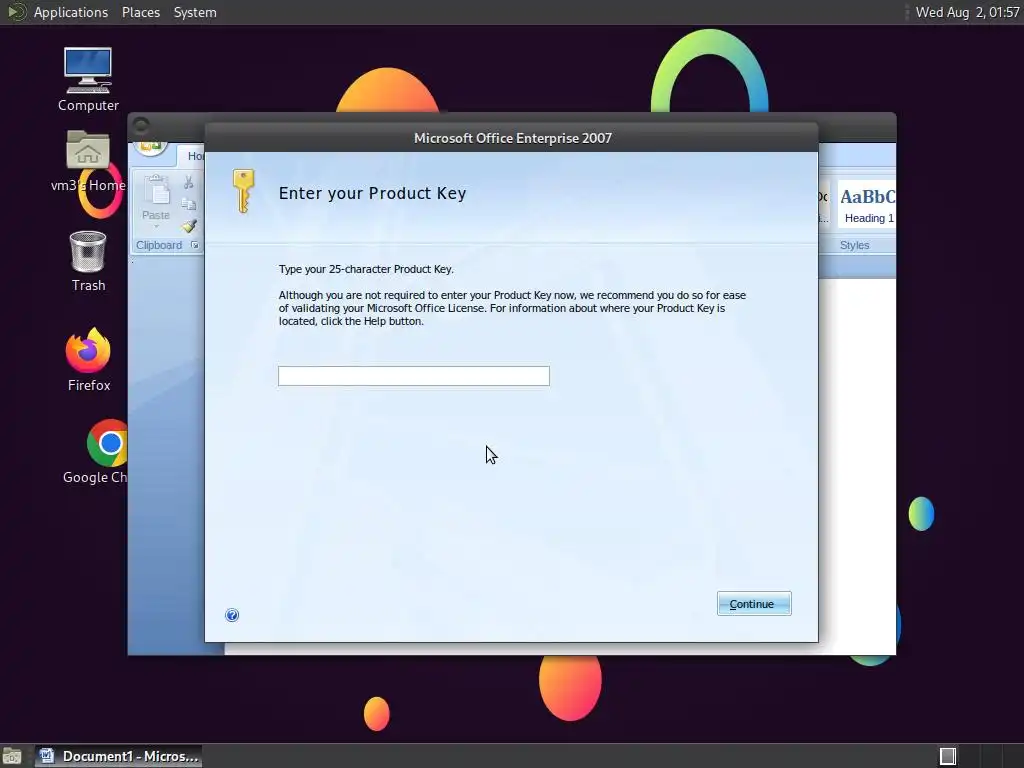Click the Product Key text input field
This screenshot has height=768, width=1024.
(413, 376)
